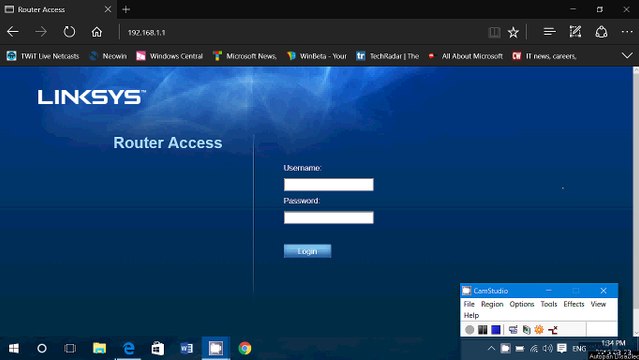Open a new browser tab
639x360 pixels.
126,9
